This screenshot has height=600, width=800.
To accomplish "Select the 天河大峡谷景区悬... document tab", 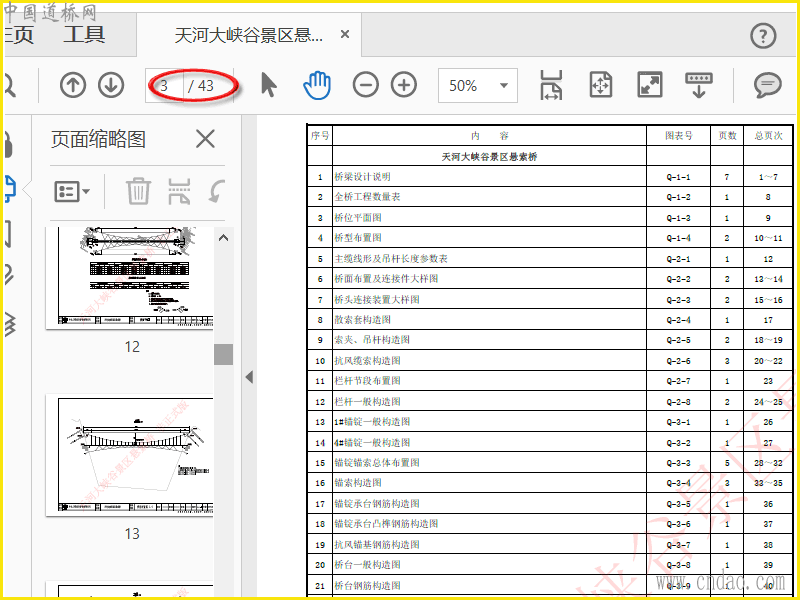I will [x=248, y=35].
